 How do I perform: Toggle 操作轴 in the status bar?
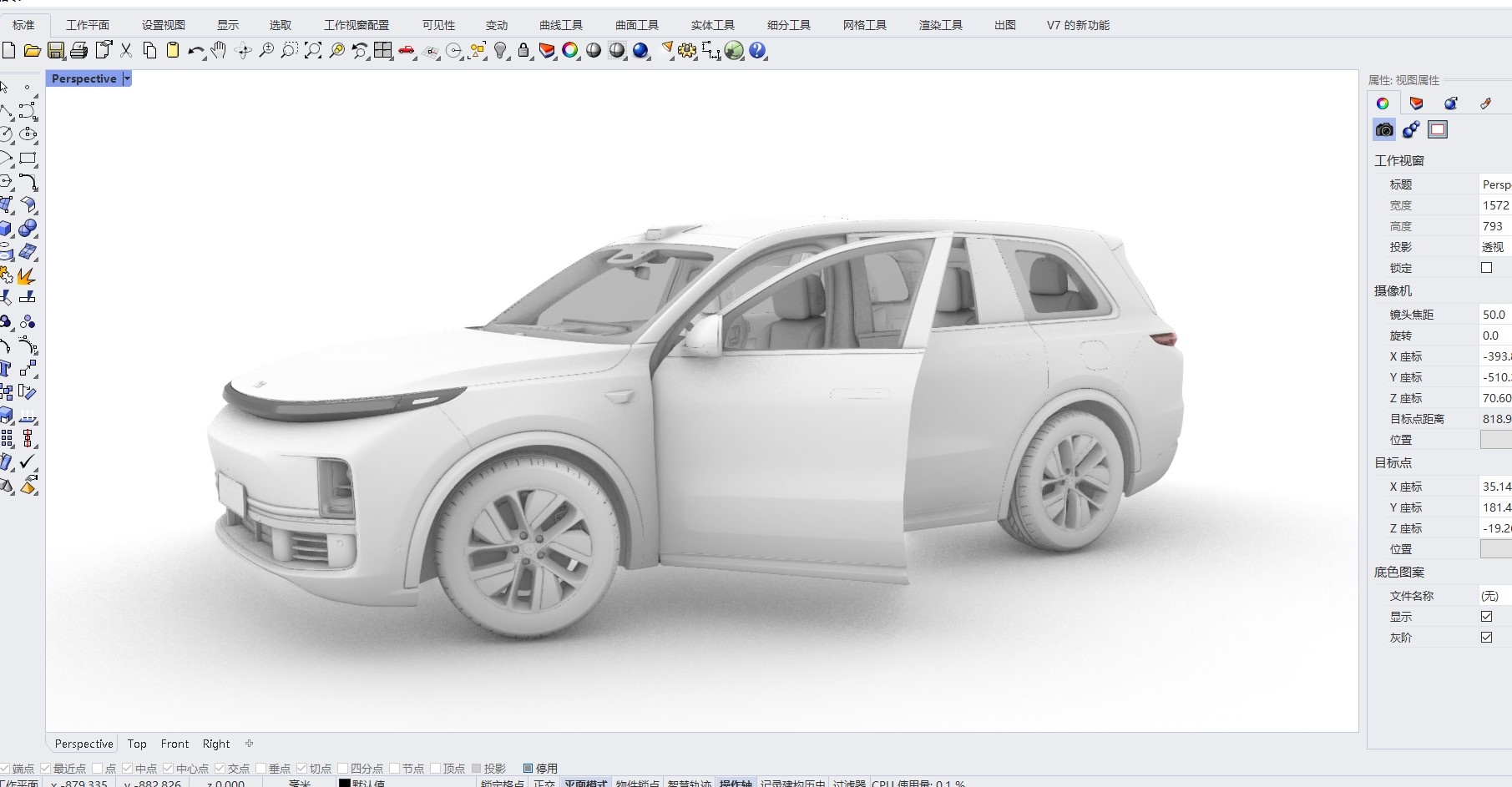(736, 783)
